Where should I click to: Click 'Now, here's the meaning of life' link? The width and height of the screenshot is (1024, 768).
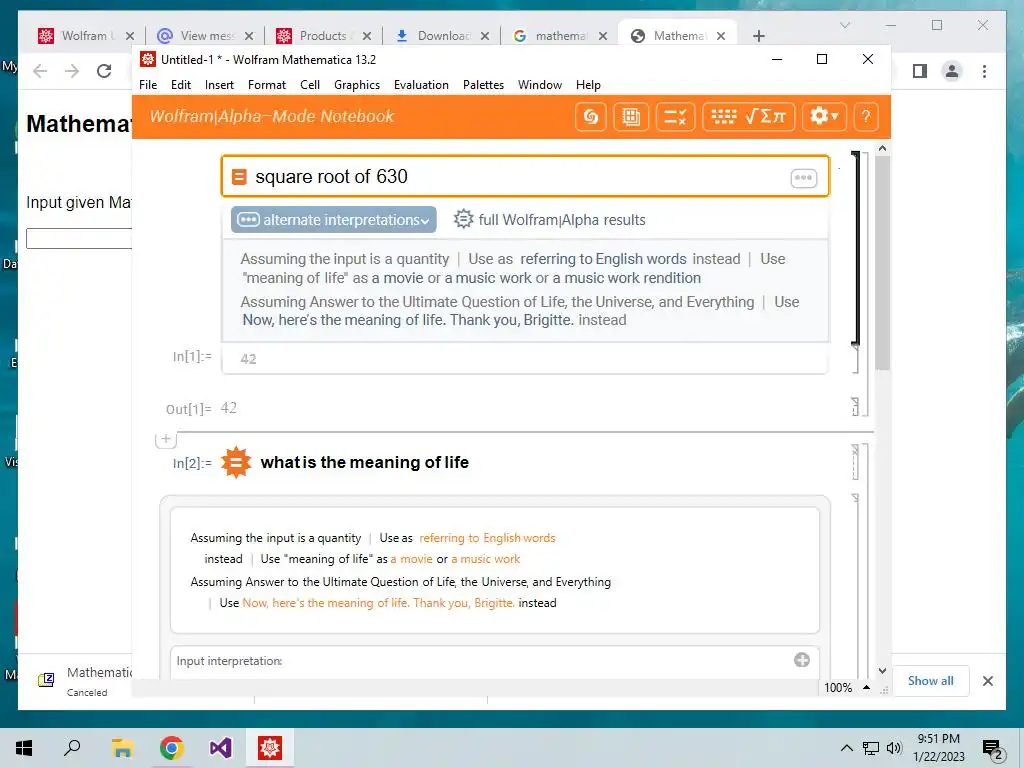click(379, 603)
